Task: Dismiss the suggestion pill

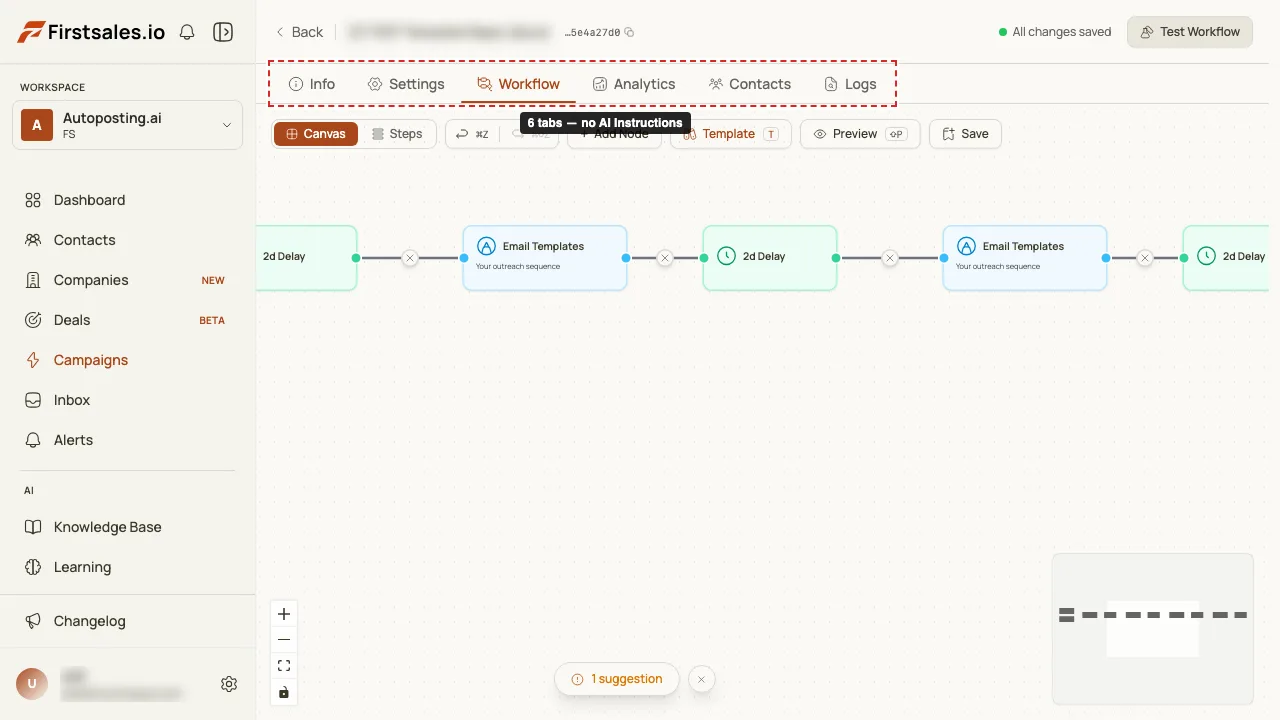Action: [701, 679]
